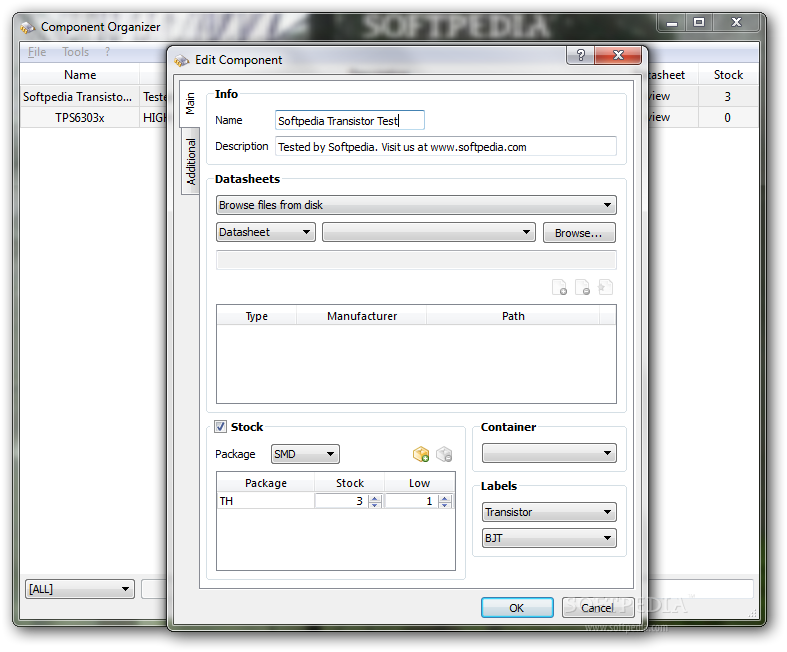Screen dimensions: 787x652
Task: Click the Low column header in stock table
Action: tap(420, 483)
